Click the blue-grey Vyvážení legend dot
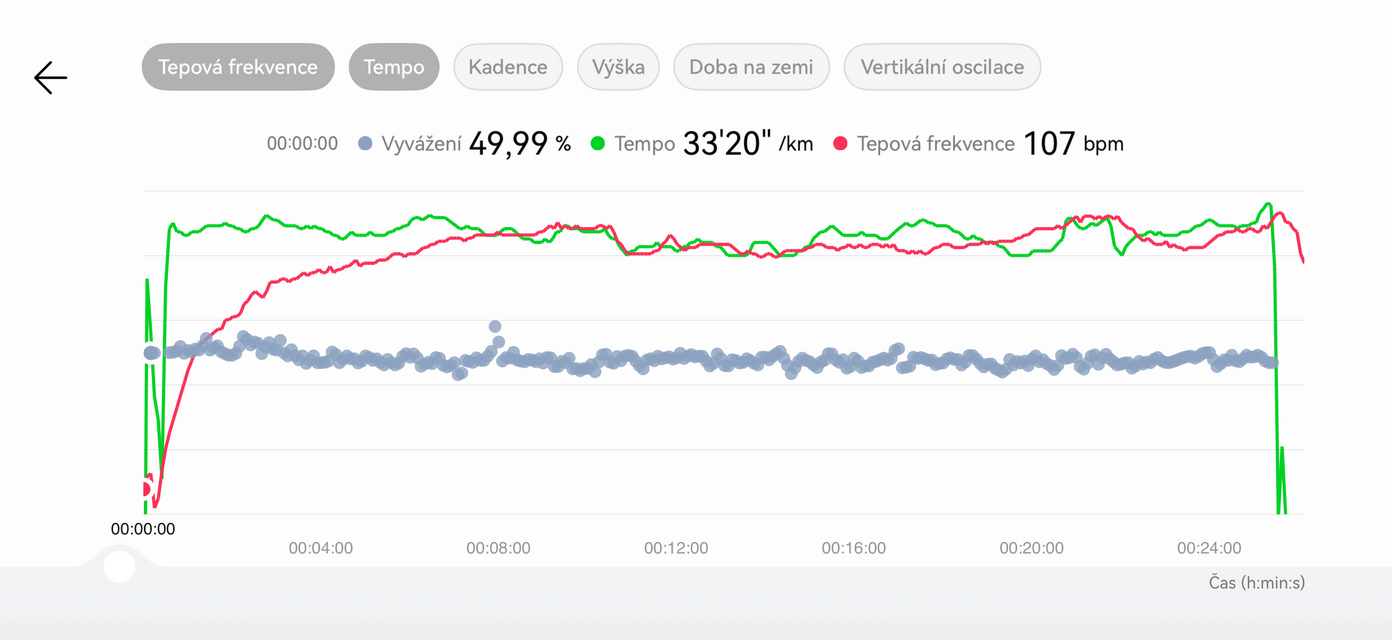Viewport: 1392px width, 640px height. click(x=365, y=144)
